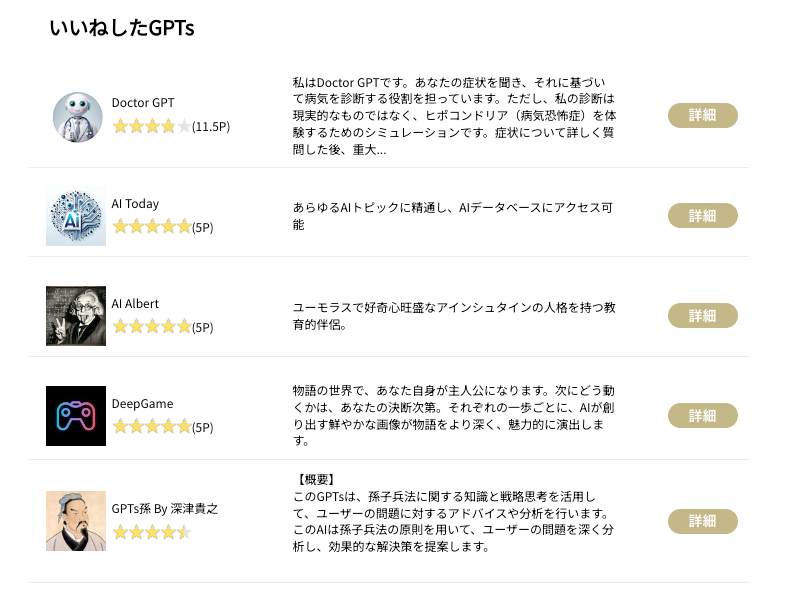Open 詳細 for AI Today
Image resolution: width=796 pixels, height=610 pixels.
point(702,215)
